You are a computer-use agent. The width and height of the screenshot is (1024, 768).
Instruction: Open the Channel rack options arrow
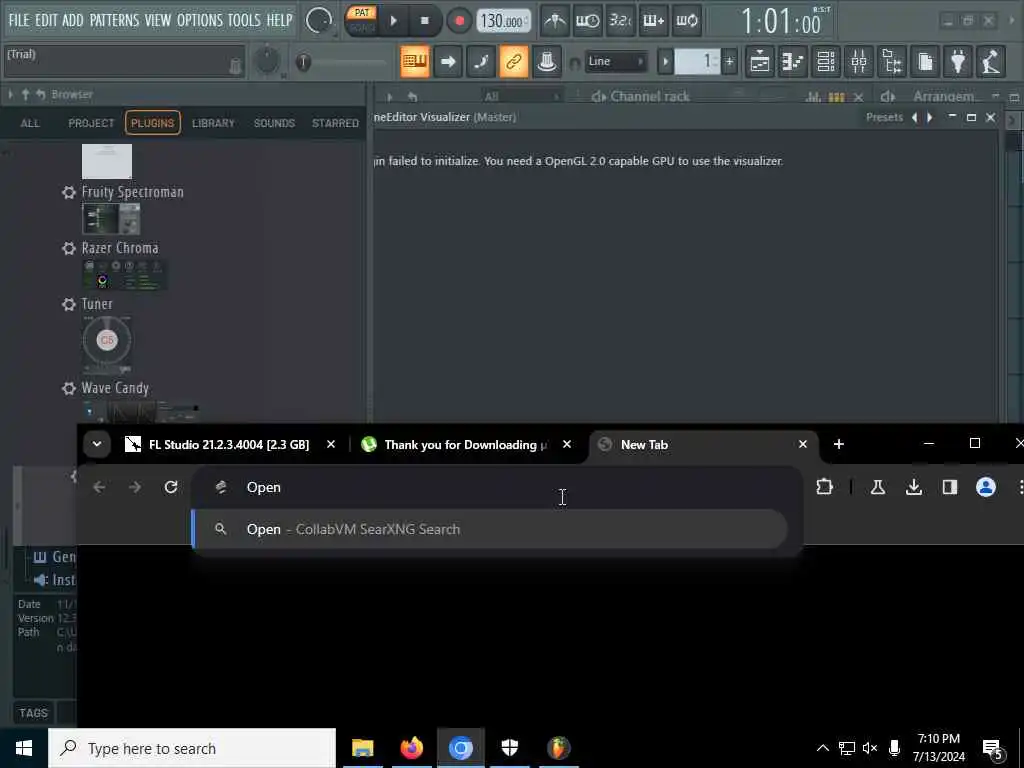tap(389, 97)
